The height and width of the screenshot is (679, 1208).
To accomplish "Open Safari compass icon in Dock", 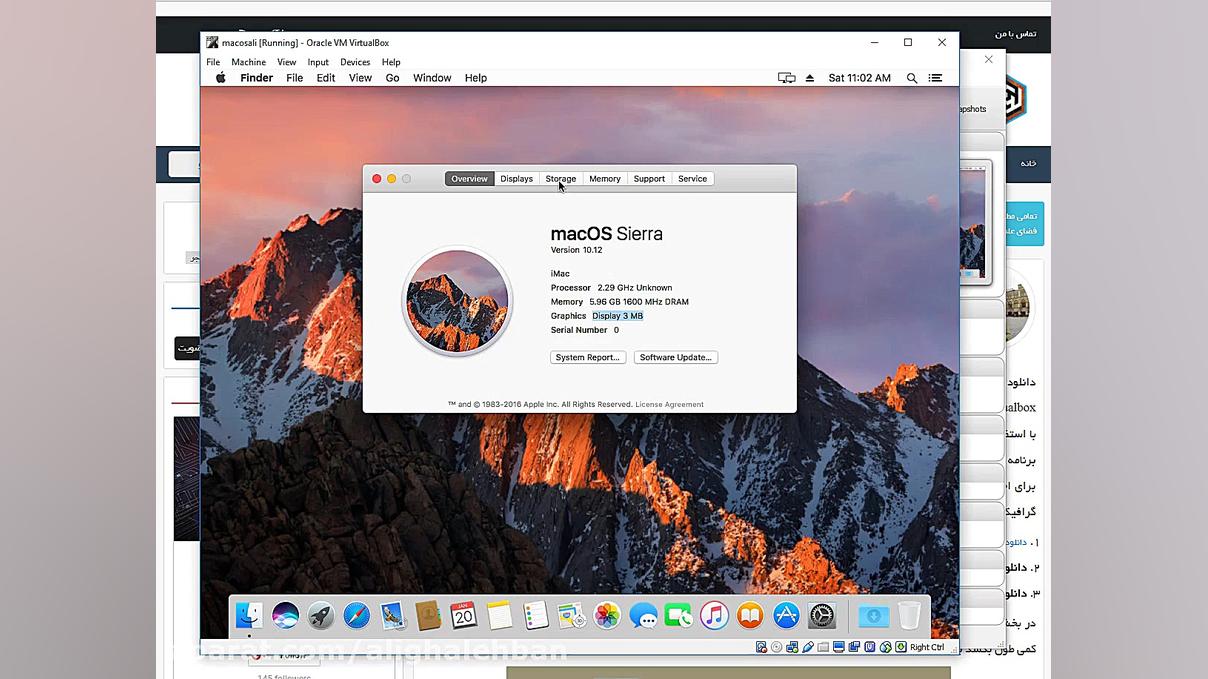I will pyautogui.click(x=356, y=615).
